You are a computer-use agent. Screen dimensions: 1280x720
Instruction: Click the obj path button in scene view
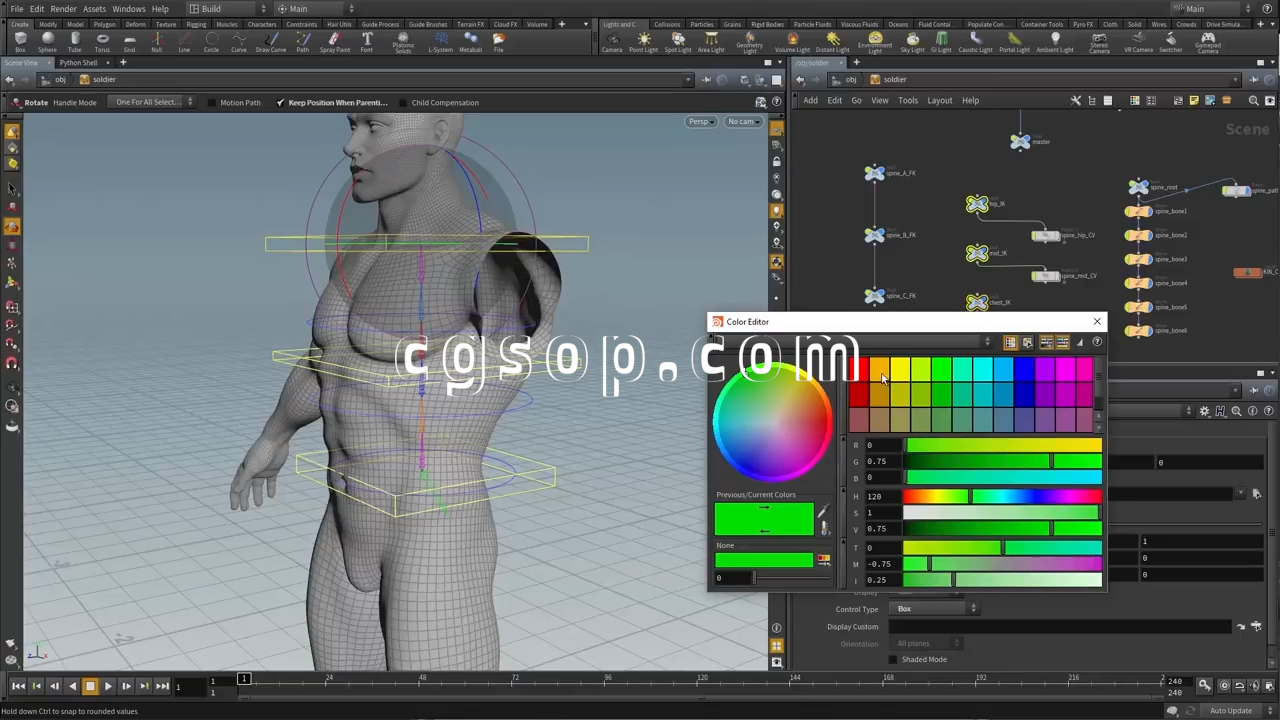point(55,80)
